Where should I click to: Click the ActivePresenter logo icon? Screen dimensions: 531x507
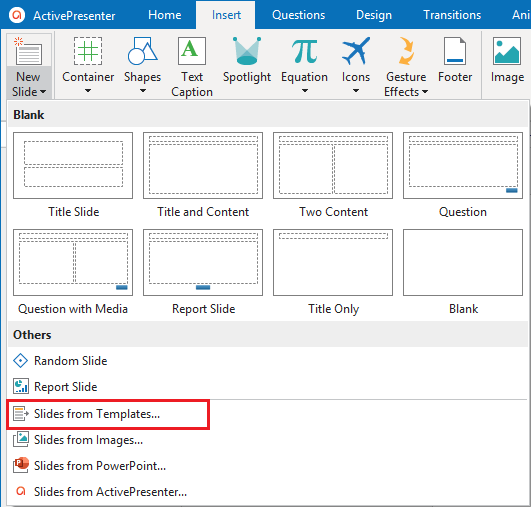click(x=17, y=15)
